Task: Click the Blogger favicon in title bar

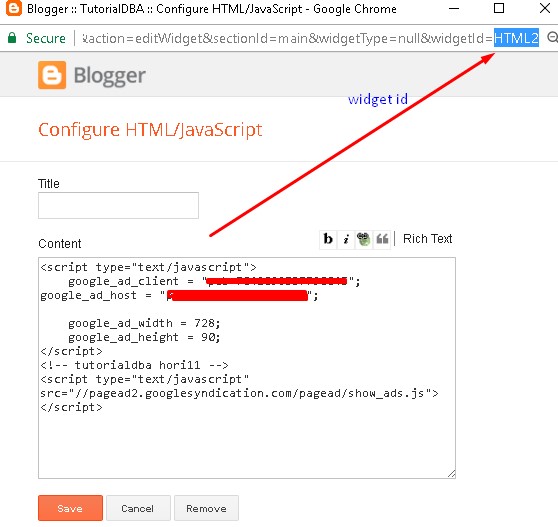Action: pyautogui.click(x=14, y=8)
